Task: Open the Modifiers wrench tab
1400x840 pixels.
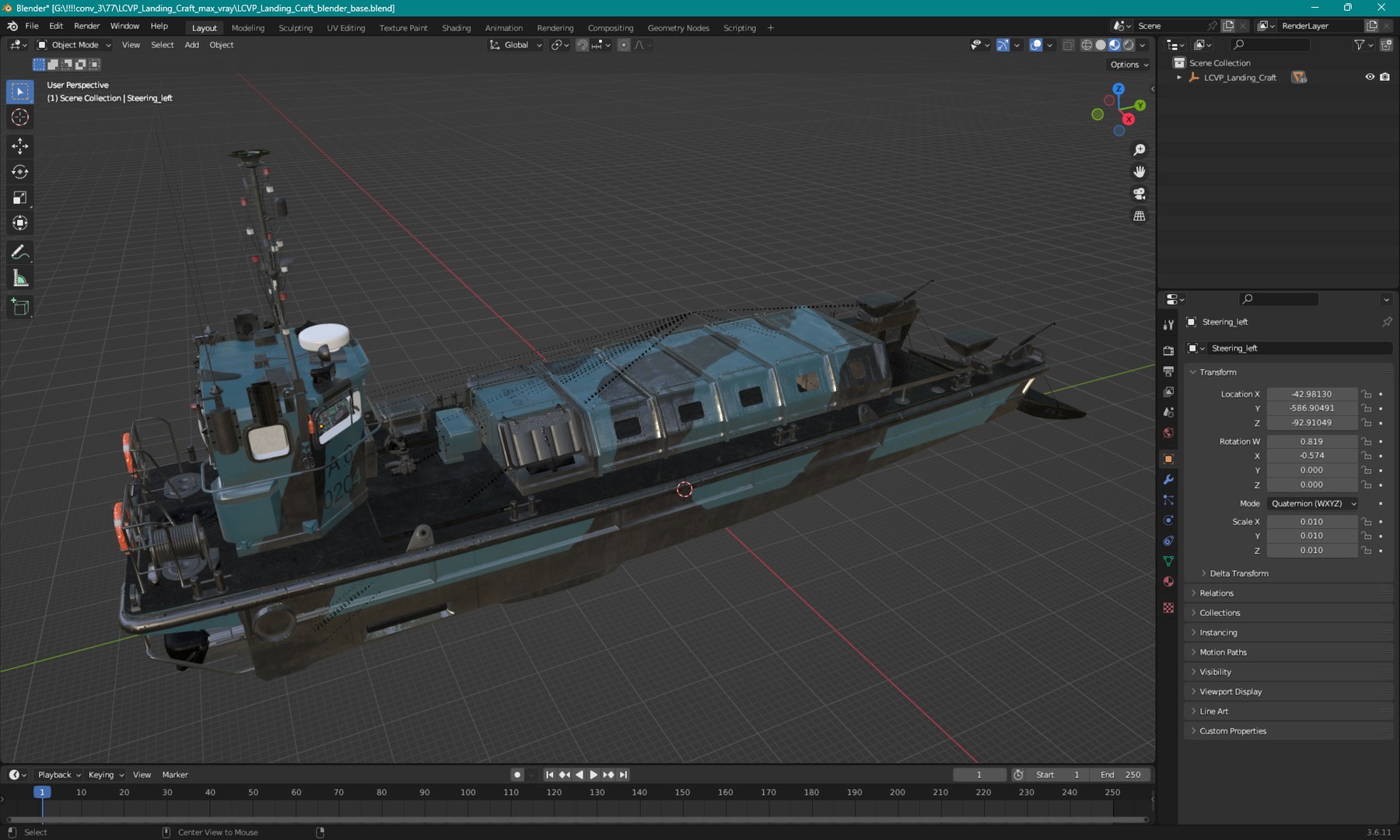Action: [1168, 480]
